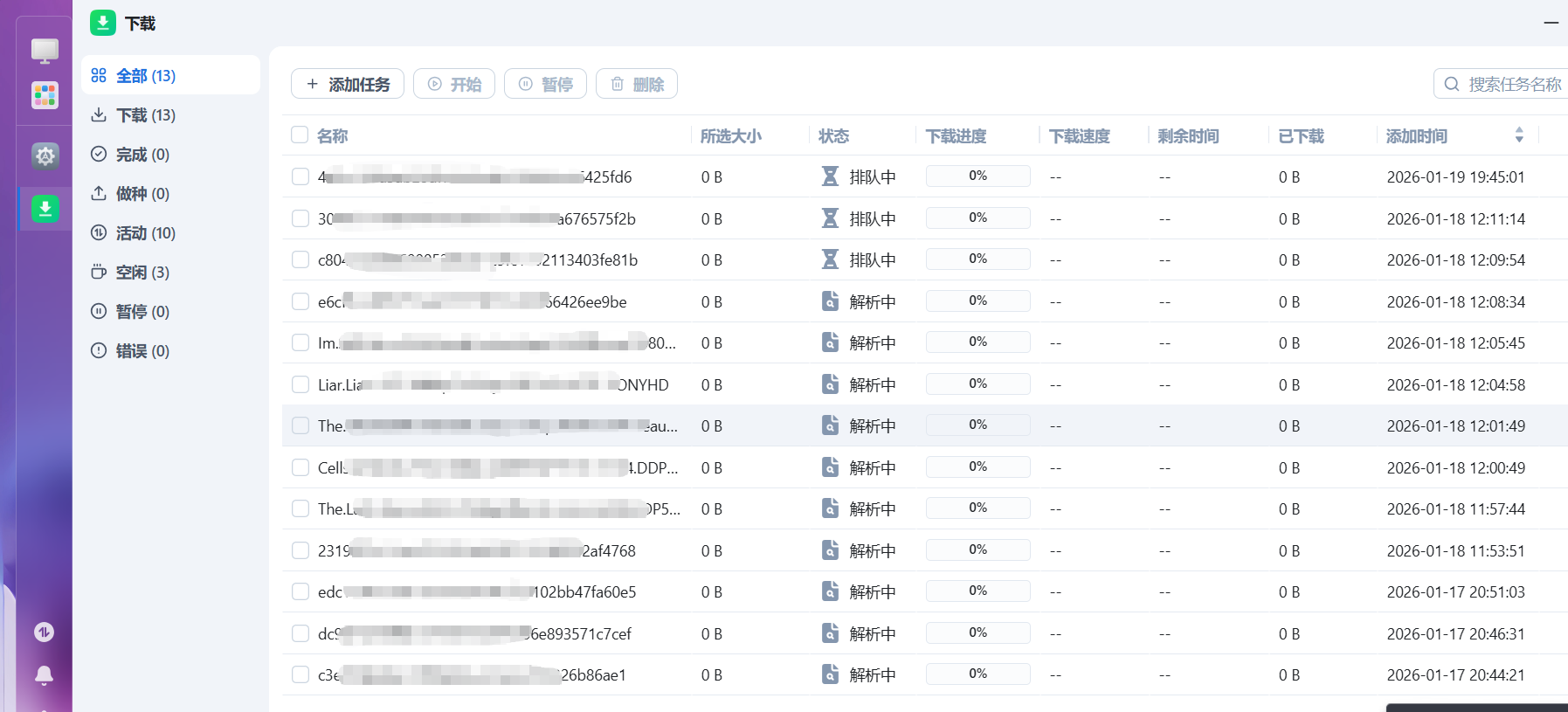Check the box for task ending 425fd6
Image resolution: width=1568 pixels, height=712 pixels.
[x=300, y=176]
